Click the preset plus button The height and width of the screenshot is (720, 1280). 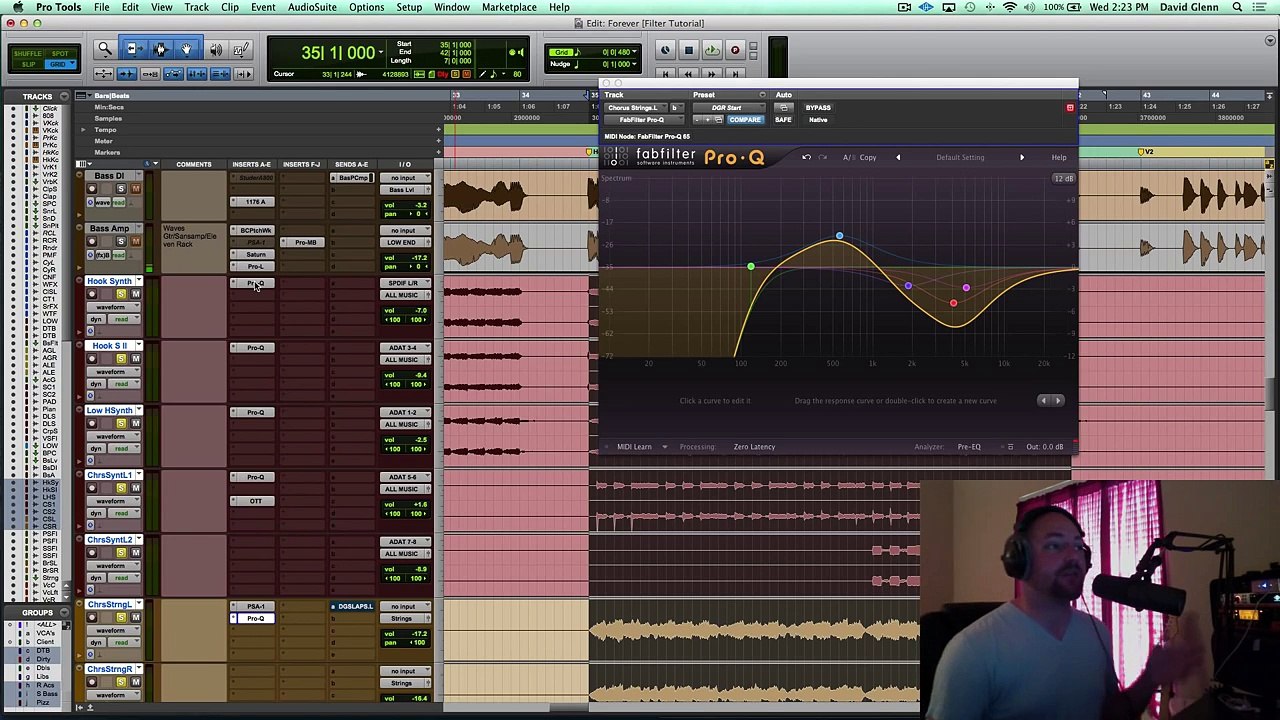tap(707, 120)
